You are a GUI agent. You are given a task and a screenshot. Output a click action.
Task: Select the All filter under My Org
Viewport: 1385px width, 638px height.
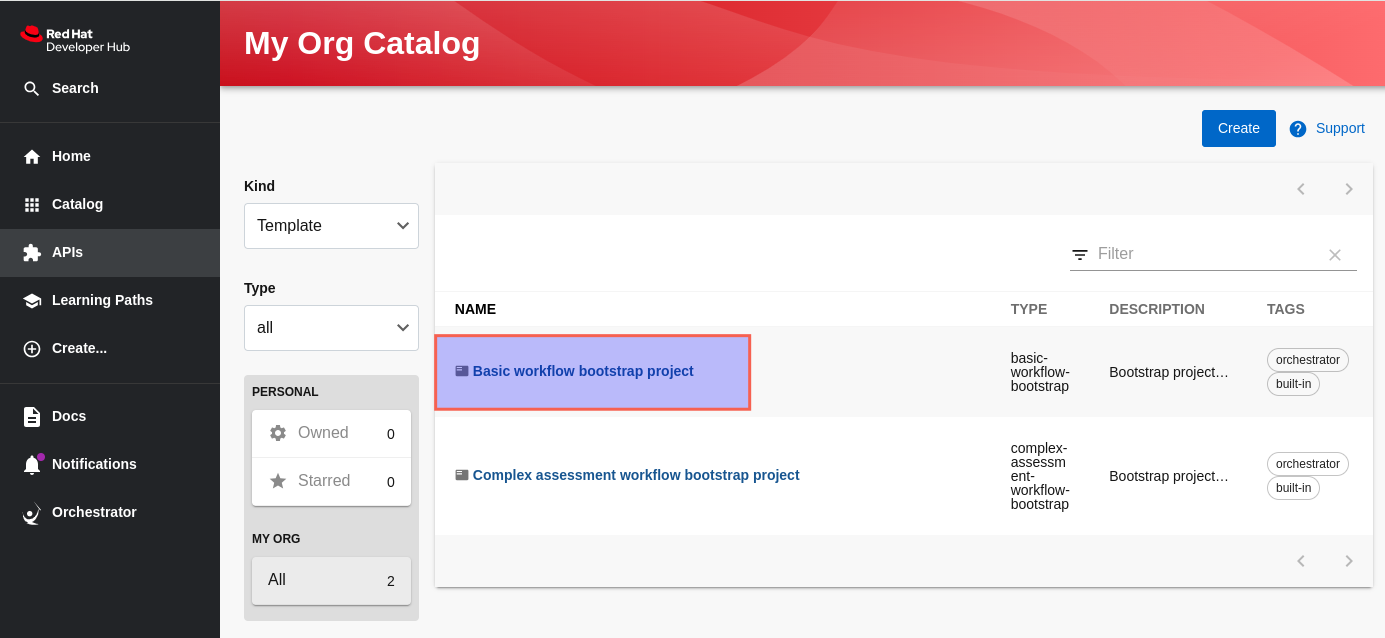coord(331,580)
